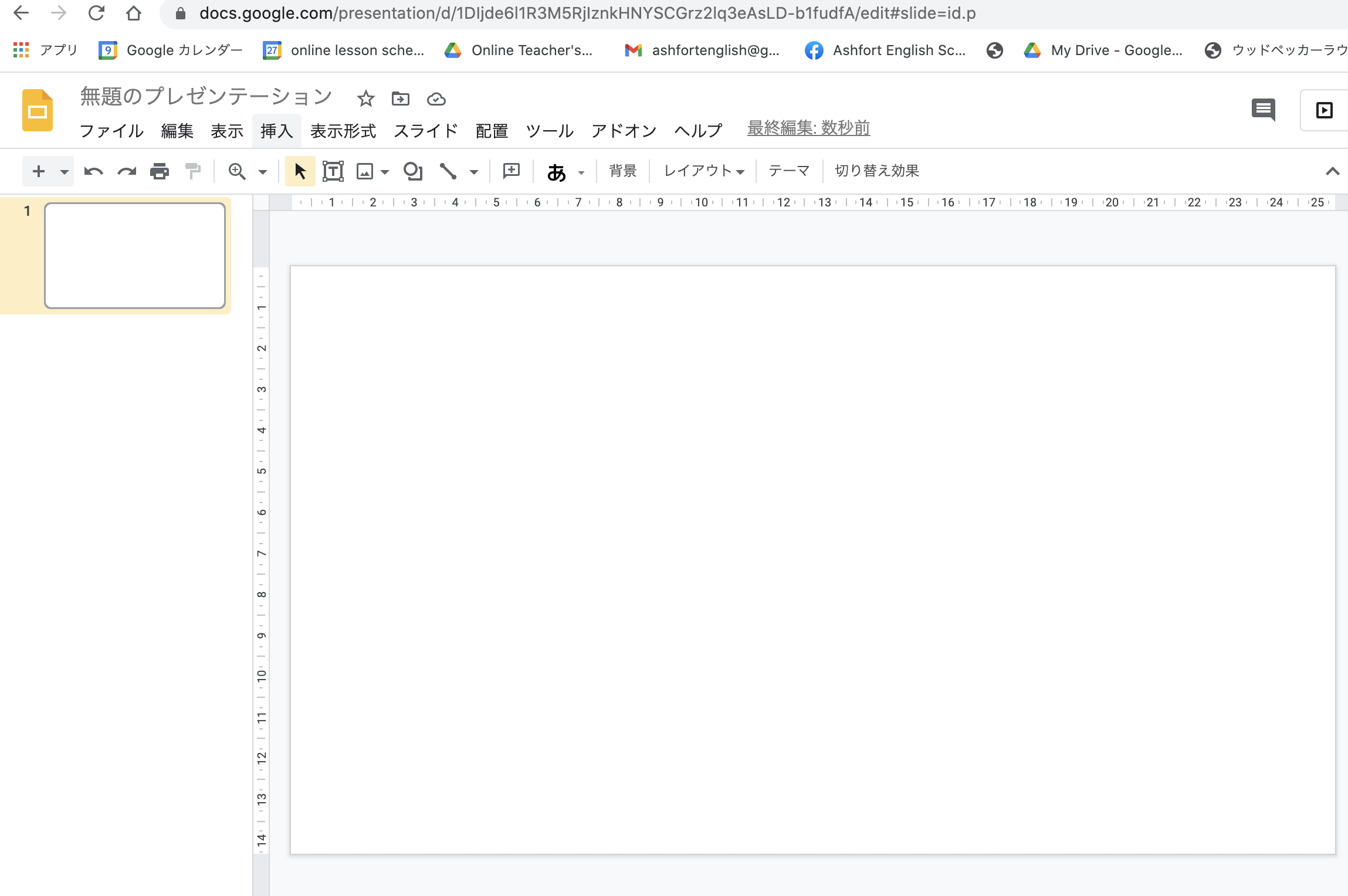The image size is (1348, 896).
Task: Open the アドオン menu
Action: (x=624, y=131)
